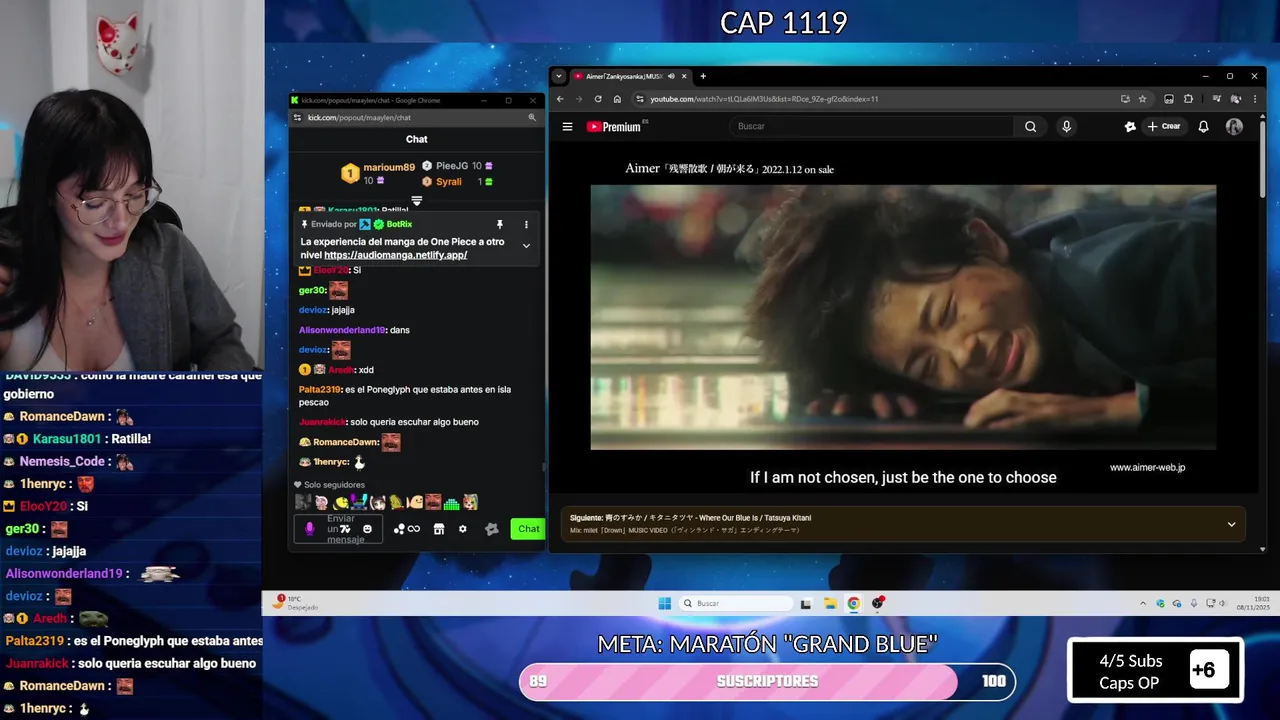Image resolution: width=1280 pixels, height=720 pixels.
Task: Open media control icon in Chrome toolbar
Action: (x=1216, y=99)
